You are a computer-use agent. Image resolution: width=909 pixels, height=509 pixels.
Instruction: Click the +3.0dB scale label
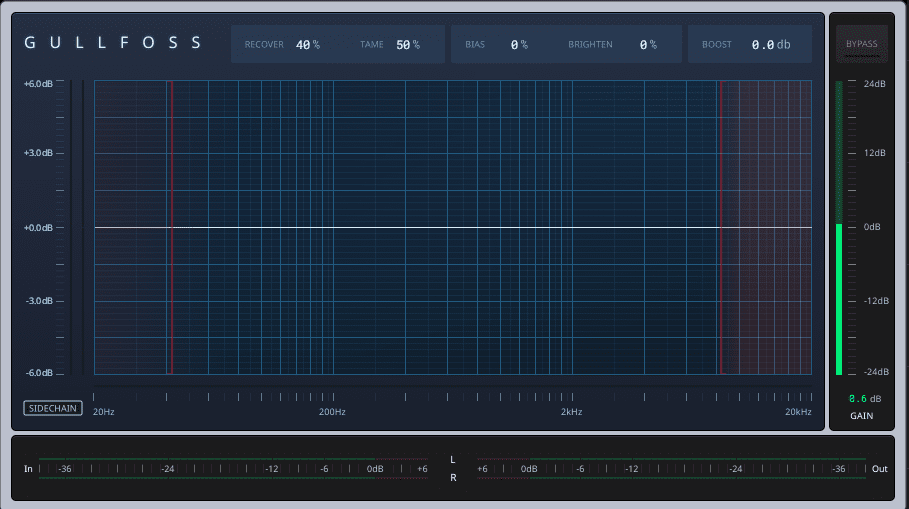point(38,153)
